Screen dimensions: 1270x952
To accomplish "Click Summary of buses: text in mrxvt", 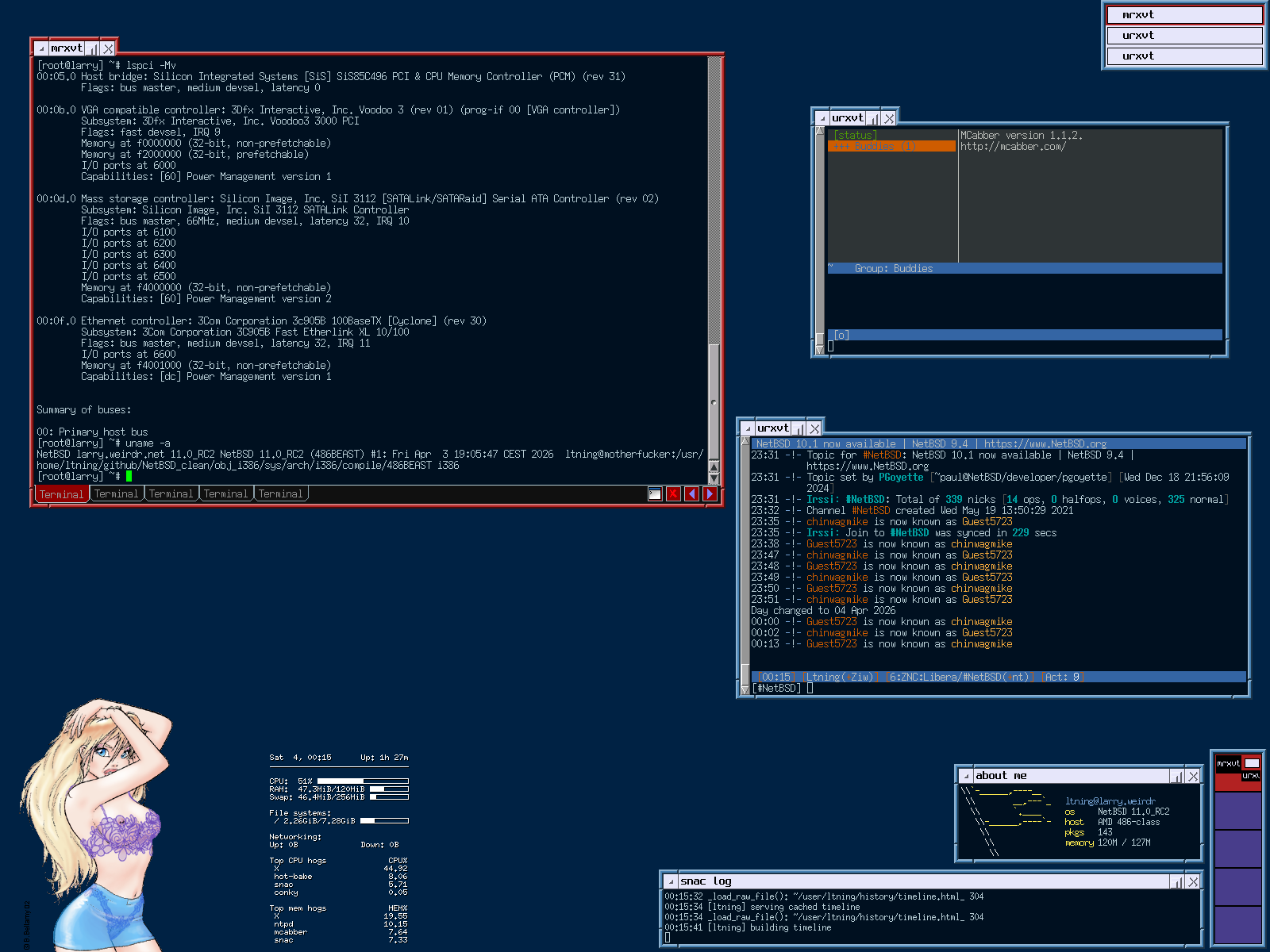I will pos(84,410).
